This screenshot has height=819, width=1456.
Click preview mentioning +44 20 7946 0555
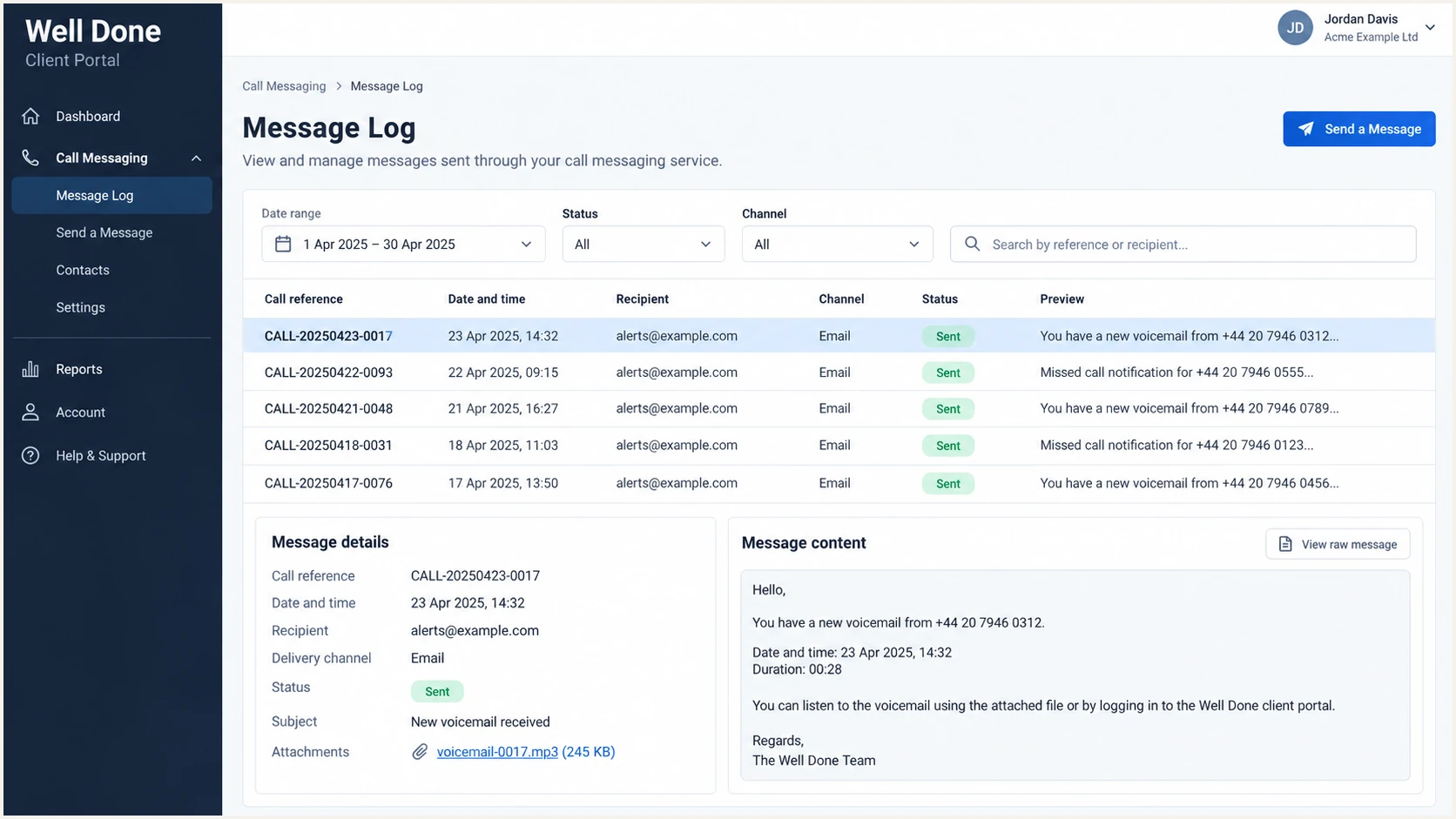click(x=1176, y=372)
